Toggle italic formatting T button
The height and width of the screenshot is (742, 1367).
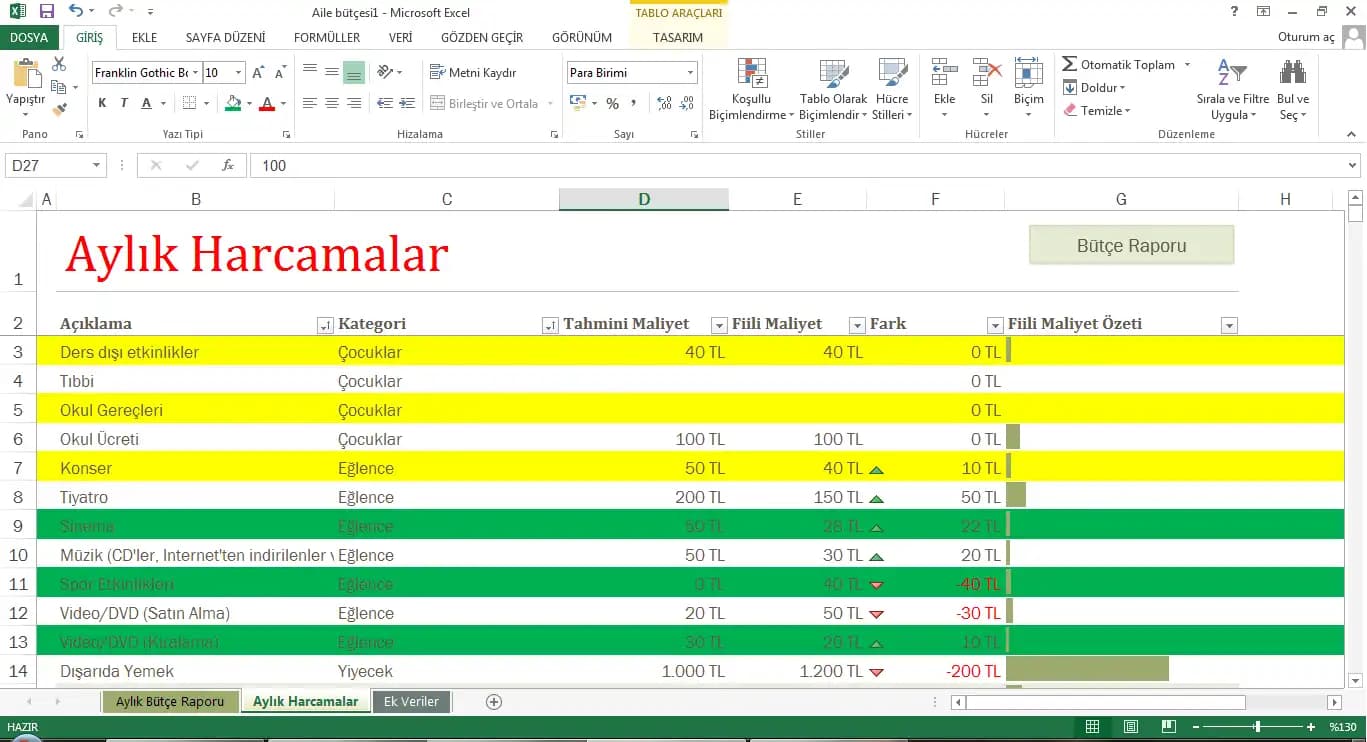coord(124,103)
